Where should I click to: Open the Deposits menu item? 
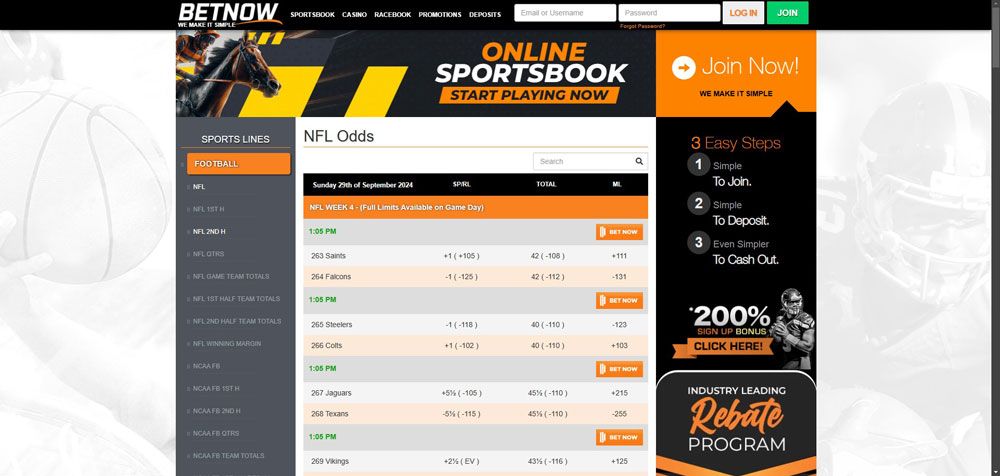click(485, 15)
